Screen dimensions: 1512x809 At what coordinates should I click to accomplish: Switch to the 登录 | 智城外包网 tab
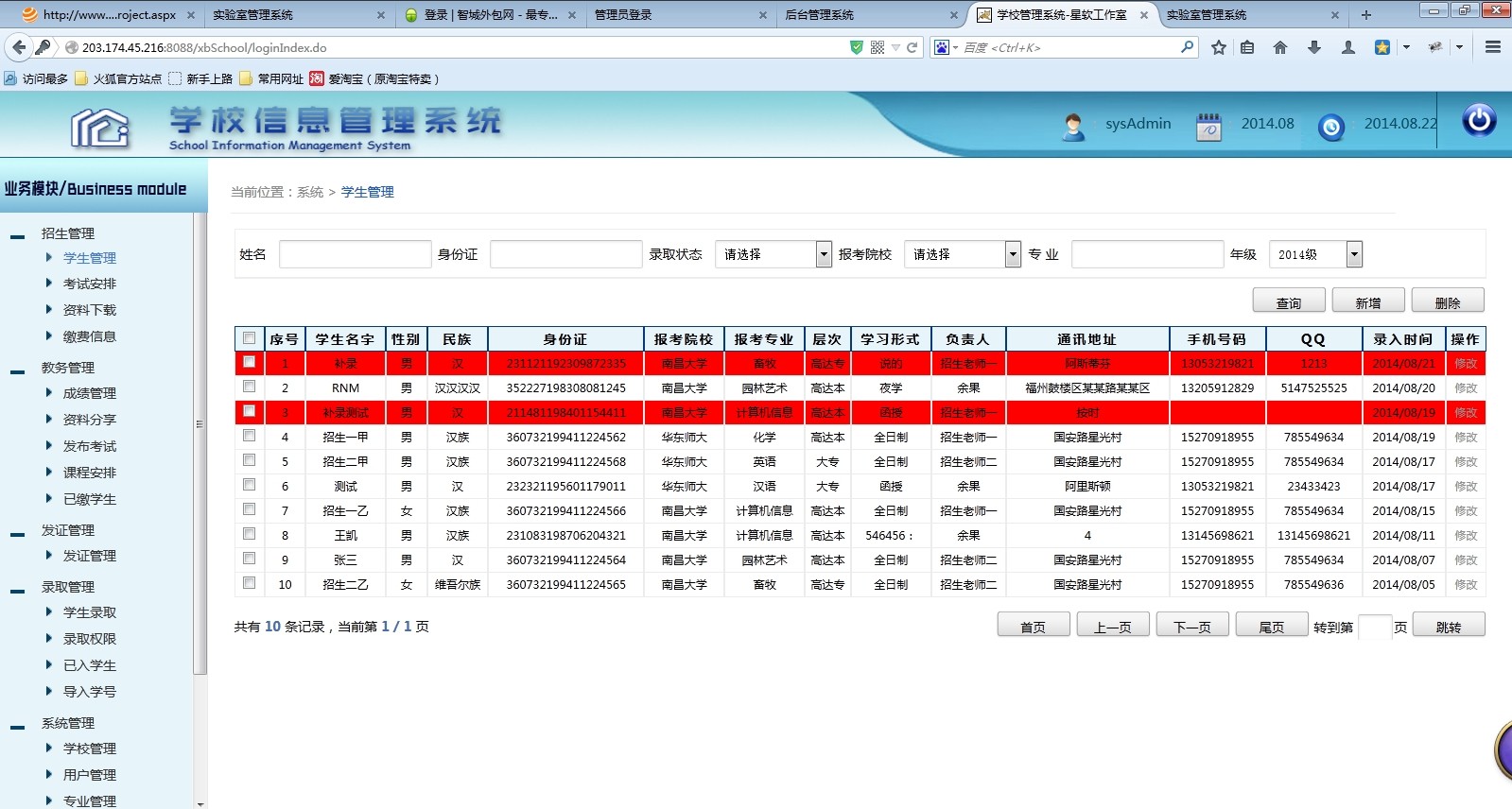point(488,15)
